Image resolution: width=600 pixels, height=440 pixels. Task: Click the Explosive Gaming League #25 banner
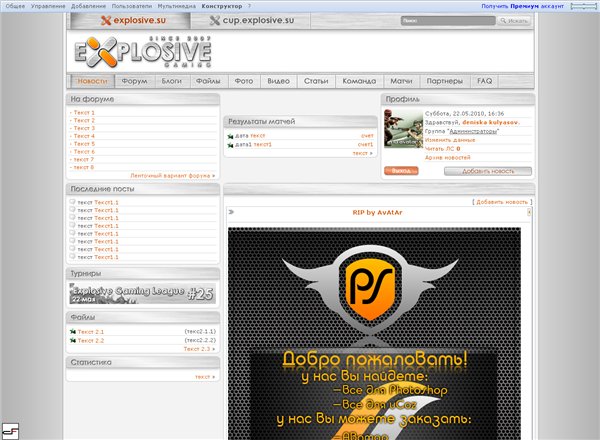[x=142, y=293]
